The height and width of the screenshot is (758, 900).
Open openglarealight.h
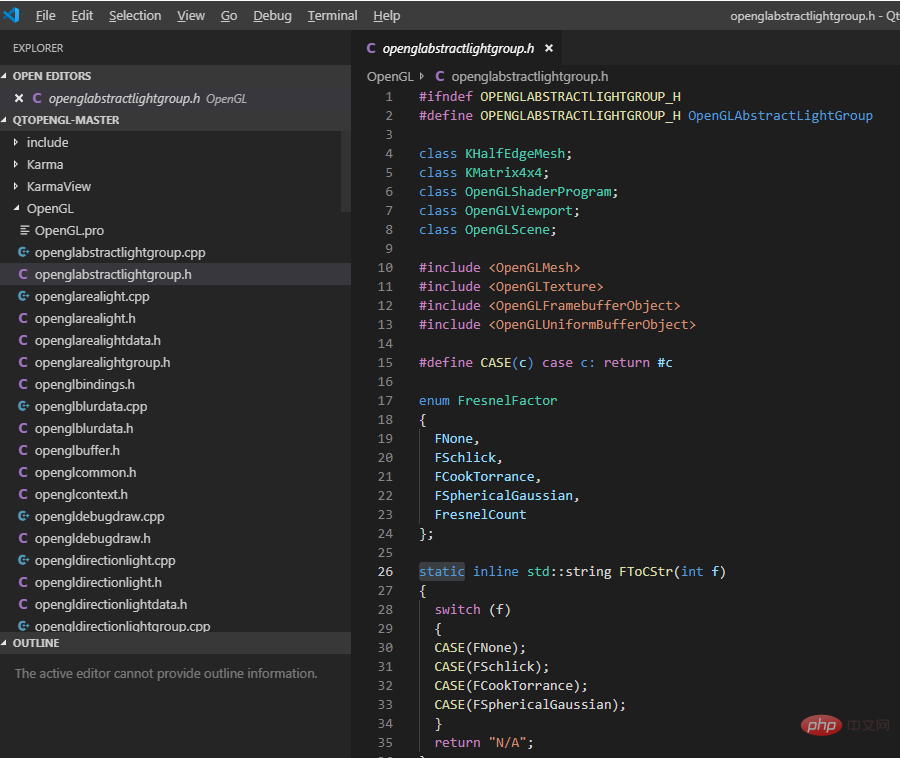(85, 318)
